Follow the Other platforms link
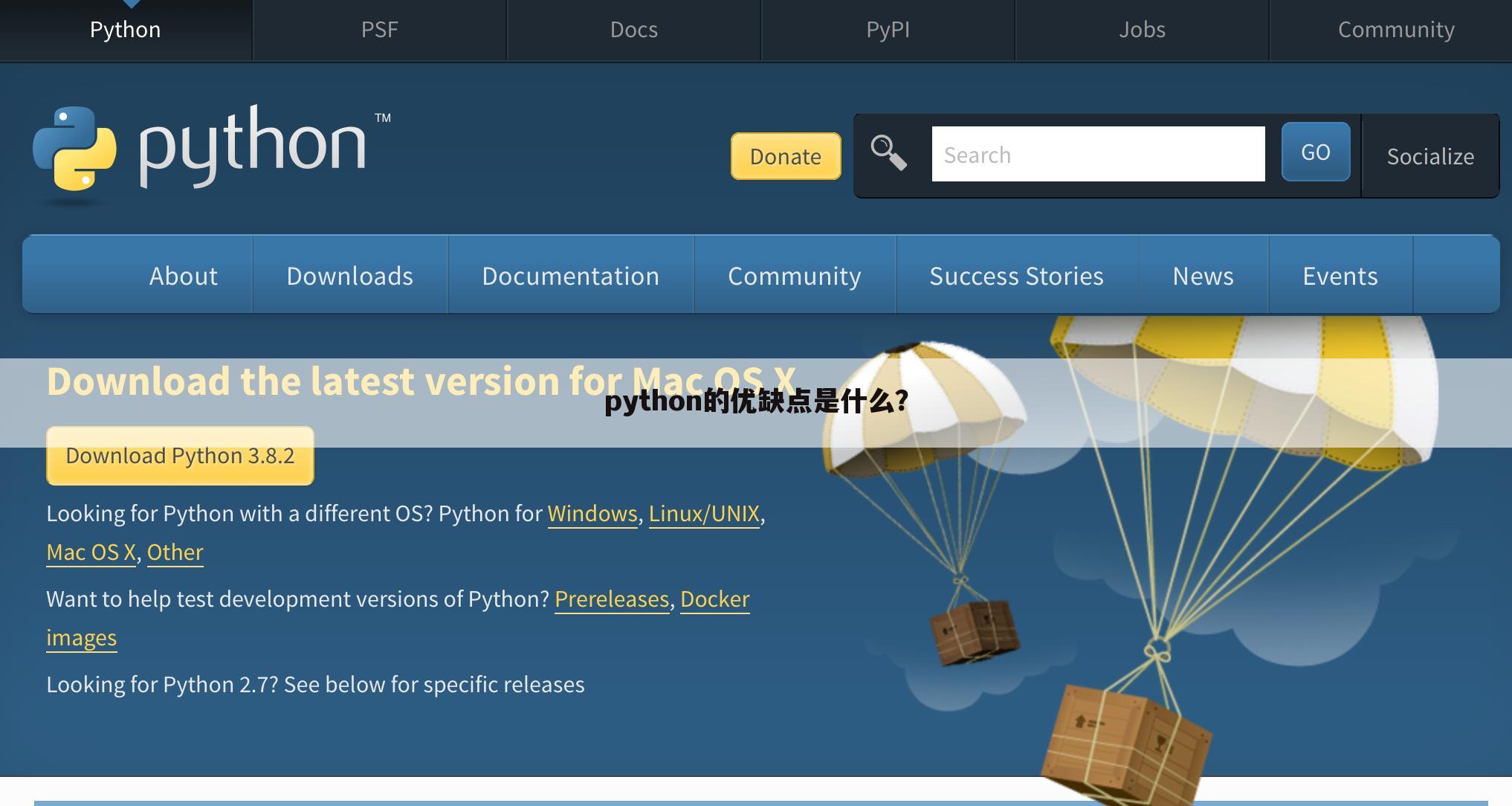 pos(175,552)
